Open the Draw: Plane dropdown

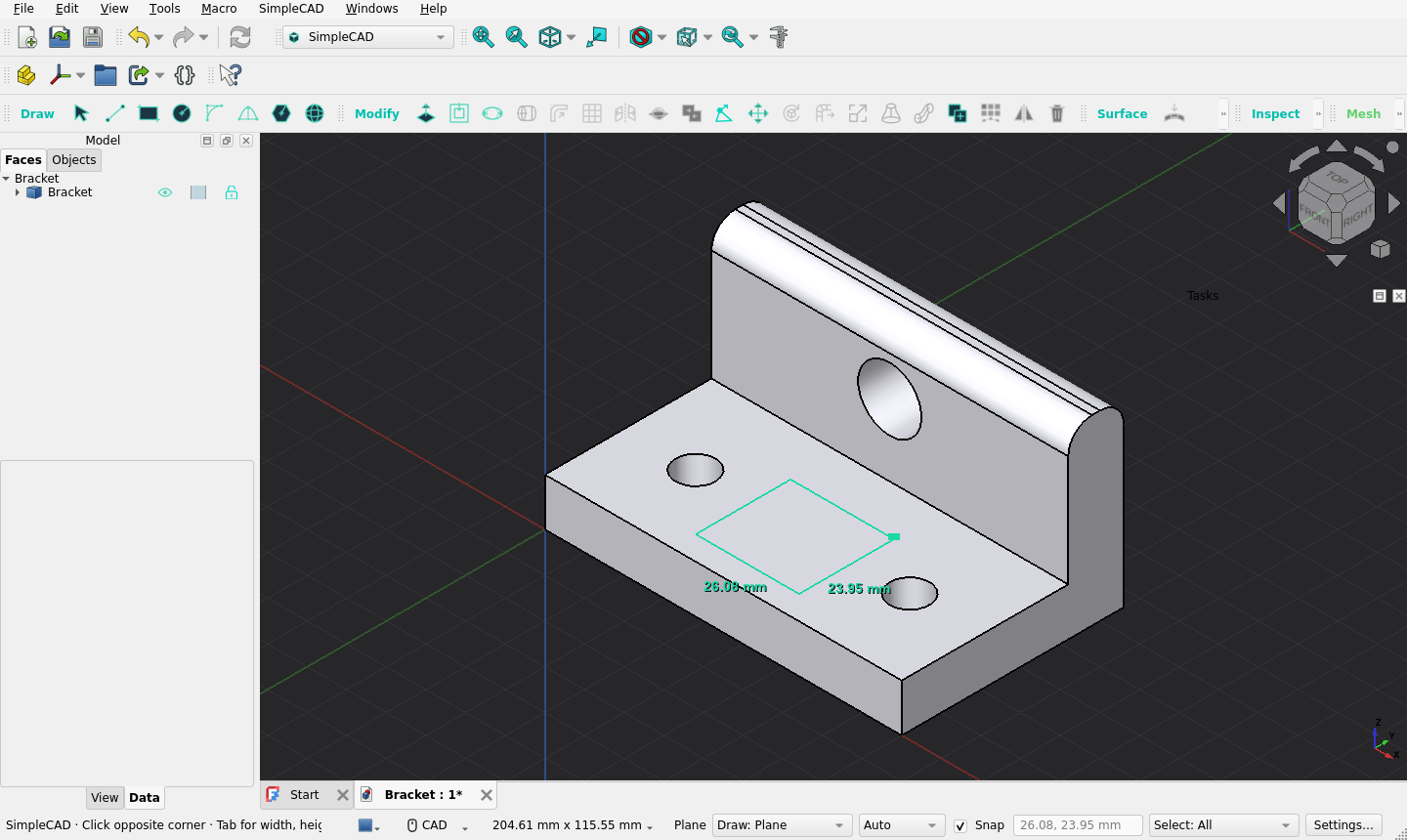pyautogui.click(x=782, y=825)
